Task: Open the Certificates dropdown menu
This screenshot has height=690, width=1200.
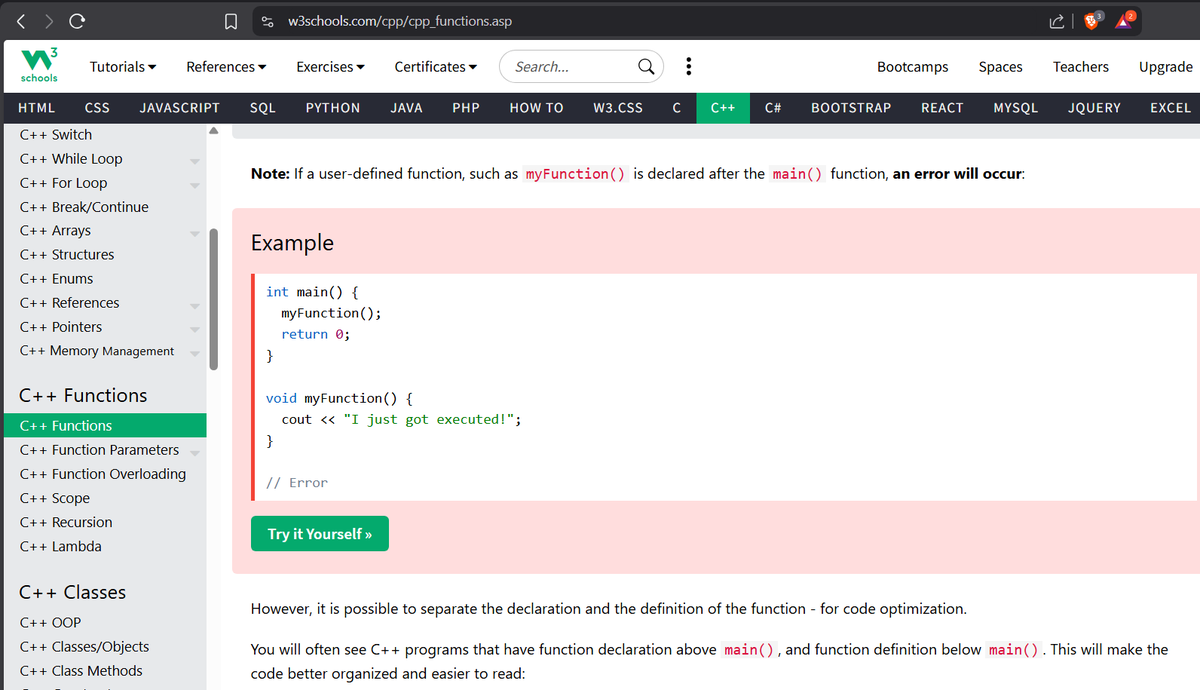Action: click(435, 67)
